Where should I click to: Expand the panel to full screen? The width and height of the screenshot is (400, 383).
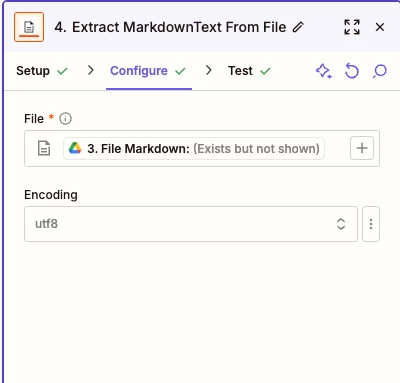click(x=352, y=27)
